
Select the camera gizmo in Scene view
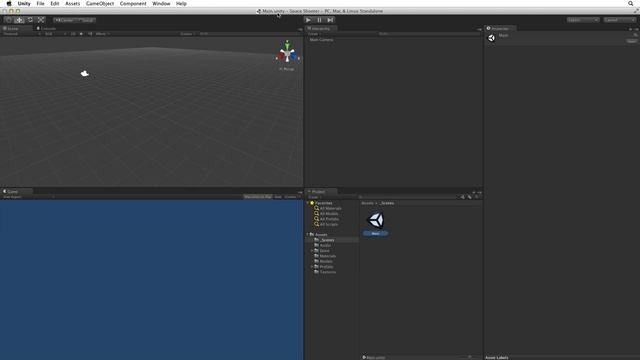click(85, 73)
